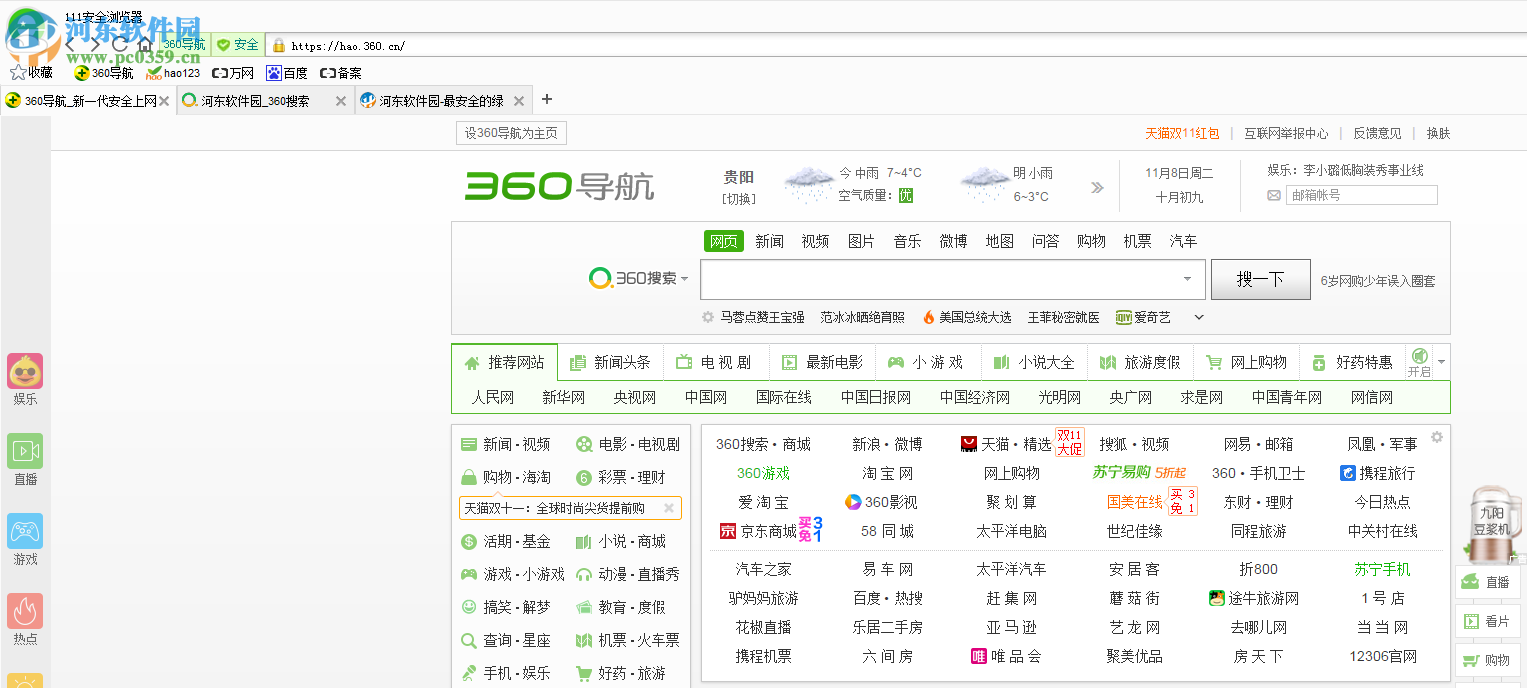Viewport: 1527px width, 688px height.
Task: Open the 热点 flame icon in the sidebar
Action: coord(24,609)
